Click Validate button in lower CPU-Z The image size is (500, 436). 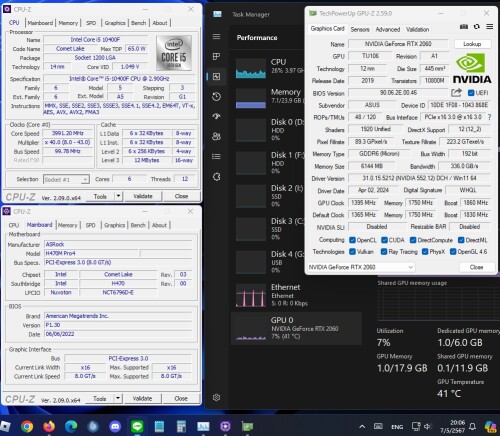[142, 398]
